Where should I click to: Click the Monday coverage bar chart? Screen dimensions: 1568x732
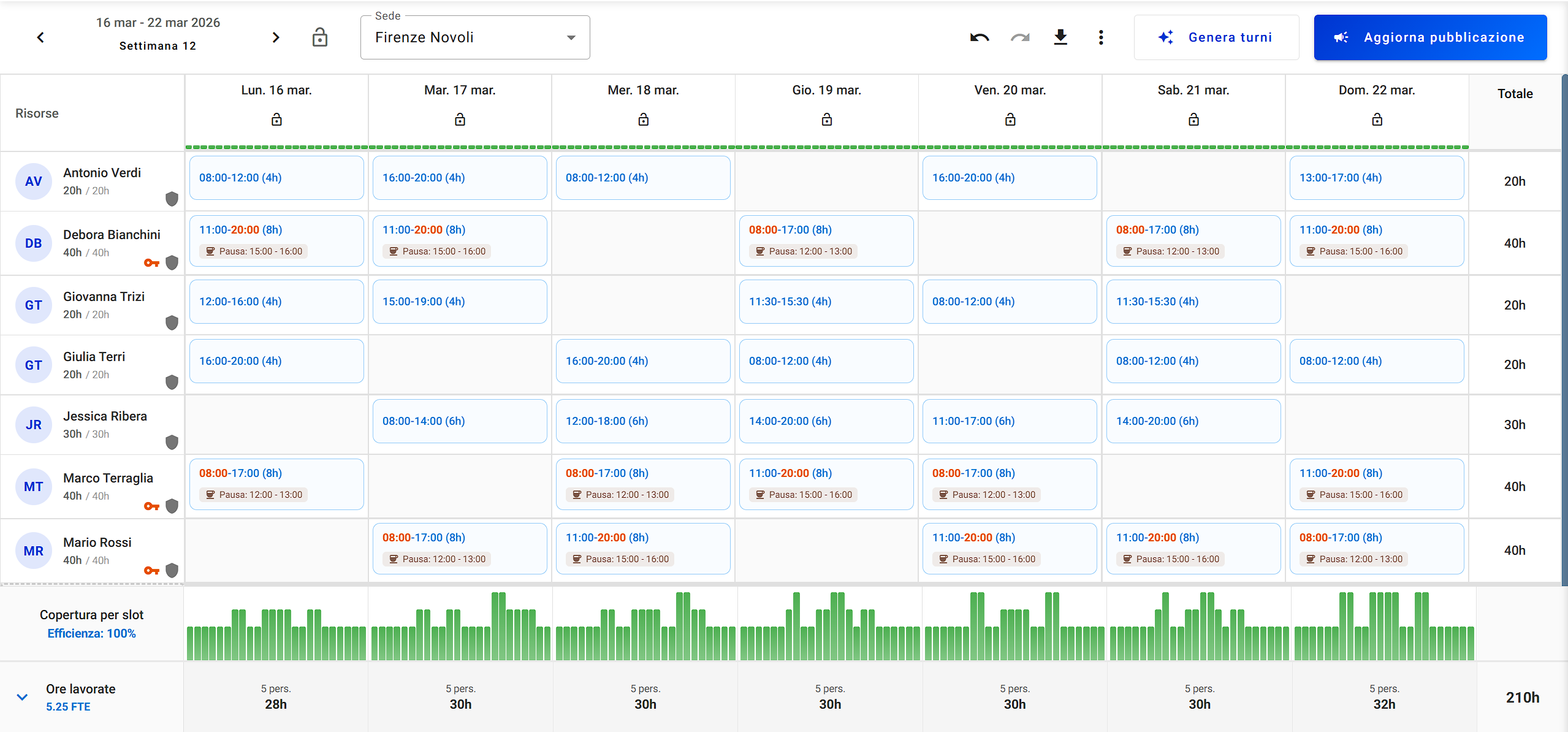[x=276, y=627]
